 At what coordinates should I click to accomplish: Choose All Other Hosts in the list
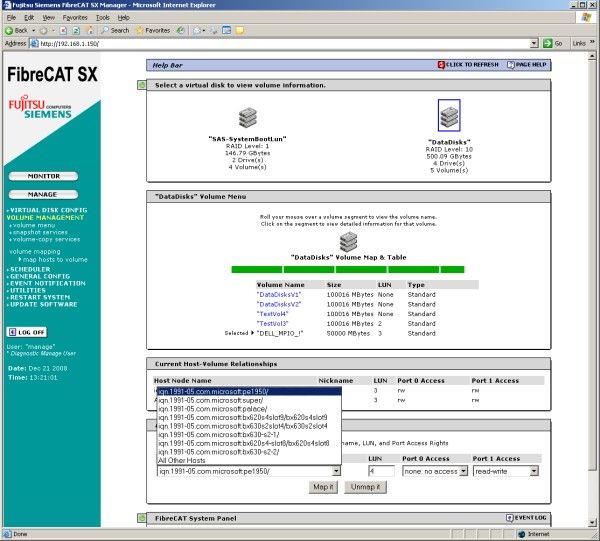(249, 460)
